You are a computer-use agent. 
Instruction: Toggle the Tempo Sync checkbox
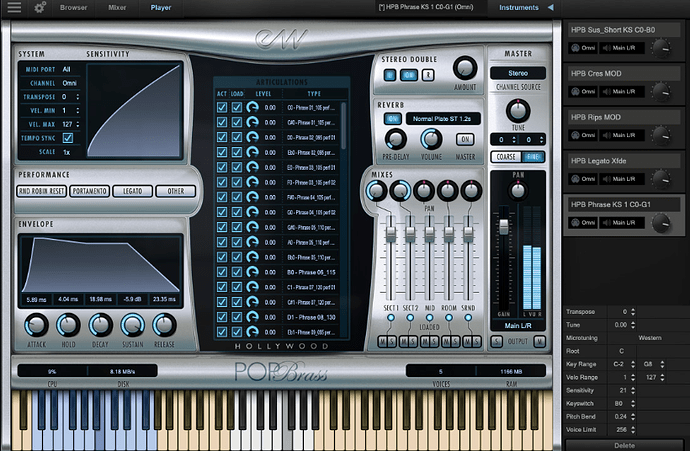coord(67,138)
